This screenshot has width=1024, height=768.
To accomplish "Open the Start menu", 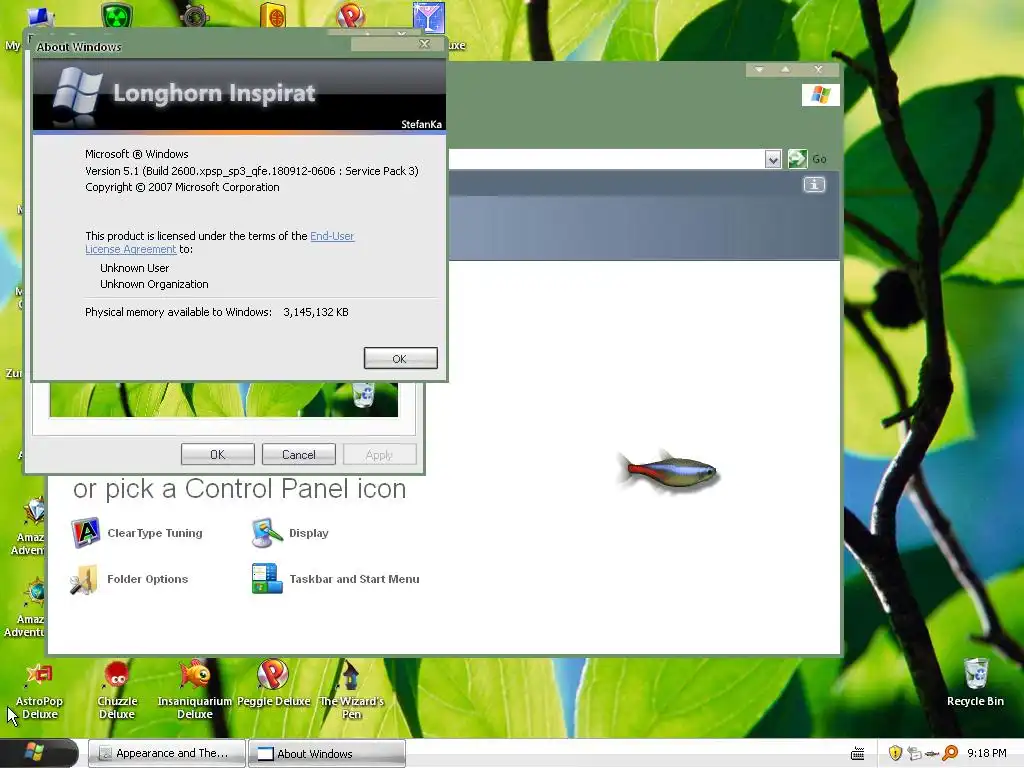I will (38, 753).
